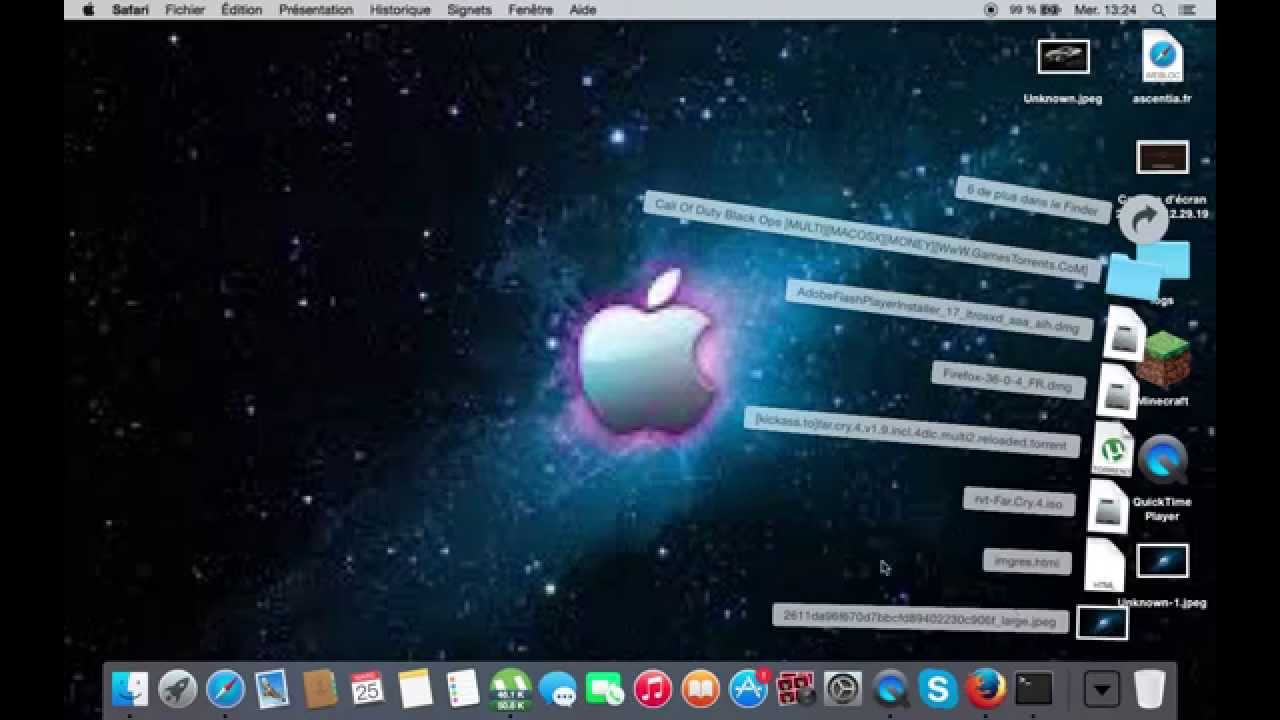Open App Store icon with badge

[x=748, y=688]
